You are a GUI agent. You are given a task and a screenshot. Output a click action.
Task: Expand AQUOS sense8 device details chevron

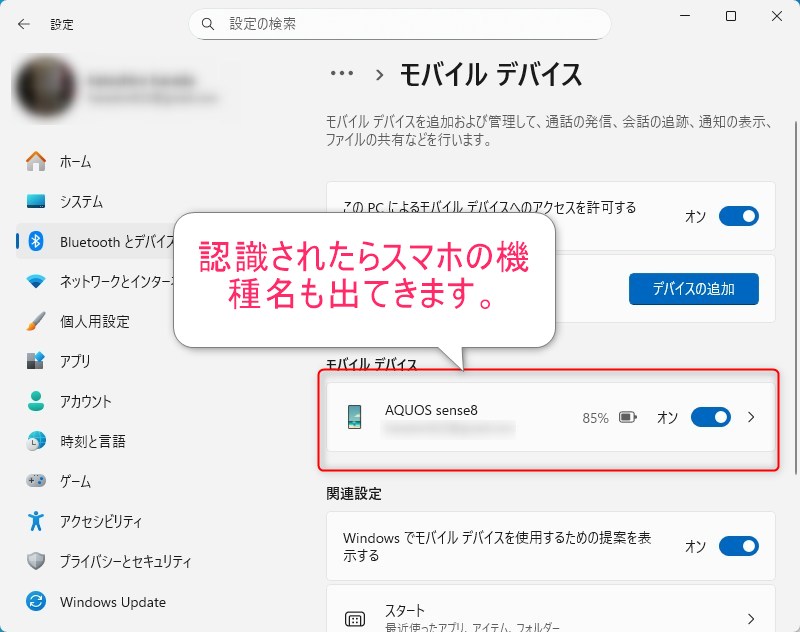pos(752,417)
